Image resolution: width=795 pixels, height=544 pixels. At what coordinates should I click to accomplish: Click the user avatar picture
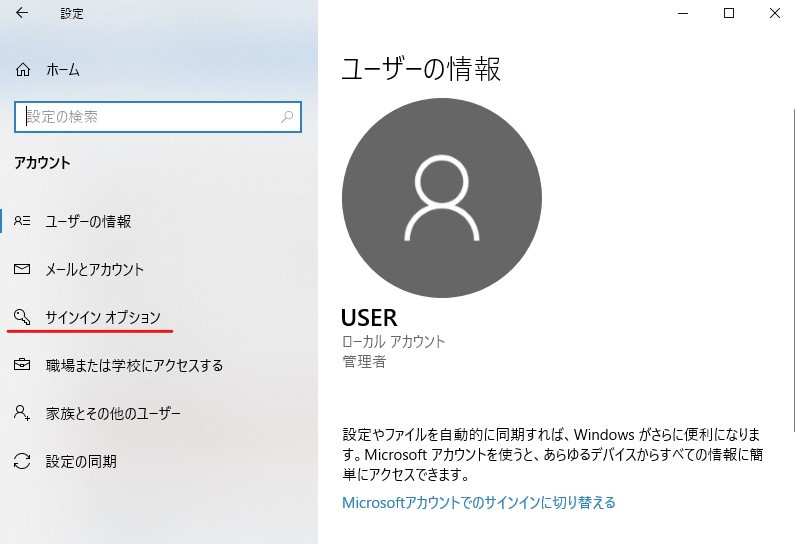pyautogui.click(x=442, y=198)
